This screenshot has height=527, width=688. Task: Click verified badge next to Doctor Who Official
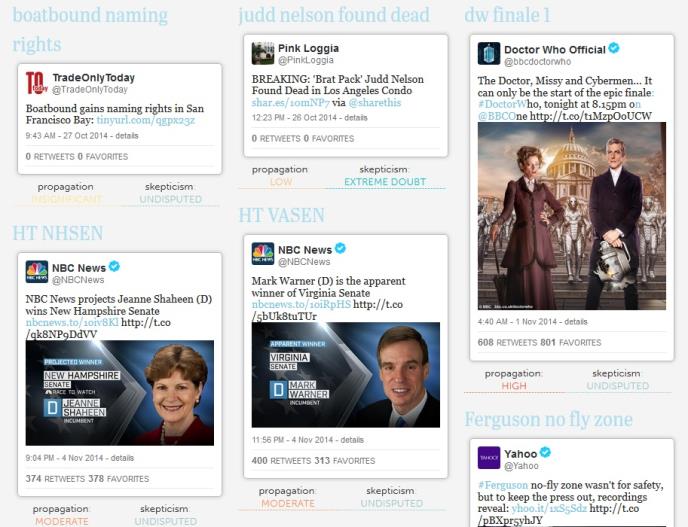point(614,48)
